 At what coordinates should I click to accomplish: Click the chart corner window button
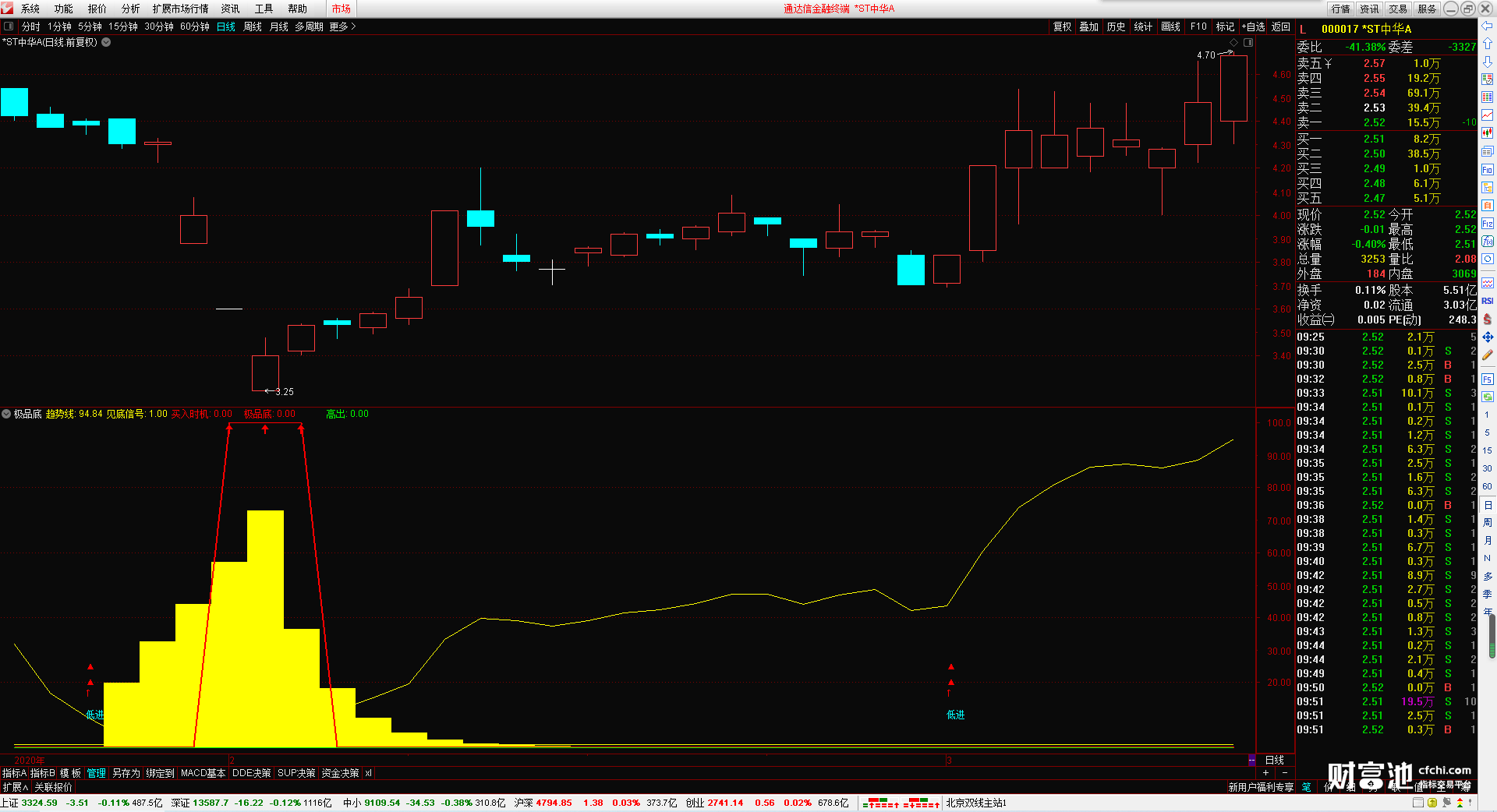point(1248,42)
